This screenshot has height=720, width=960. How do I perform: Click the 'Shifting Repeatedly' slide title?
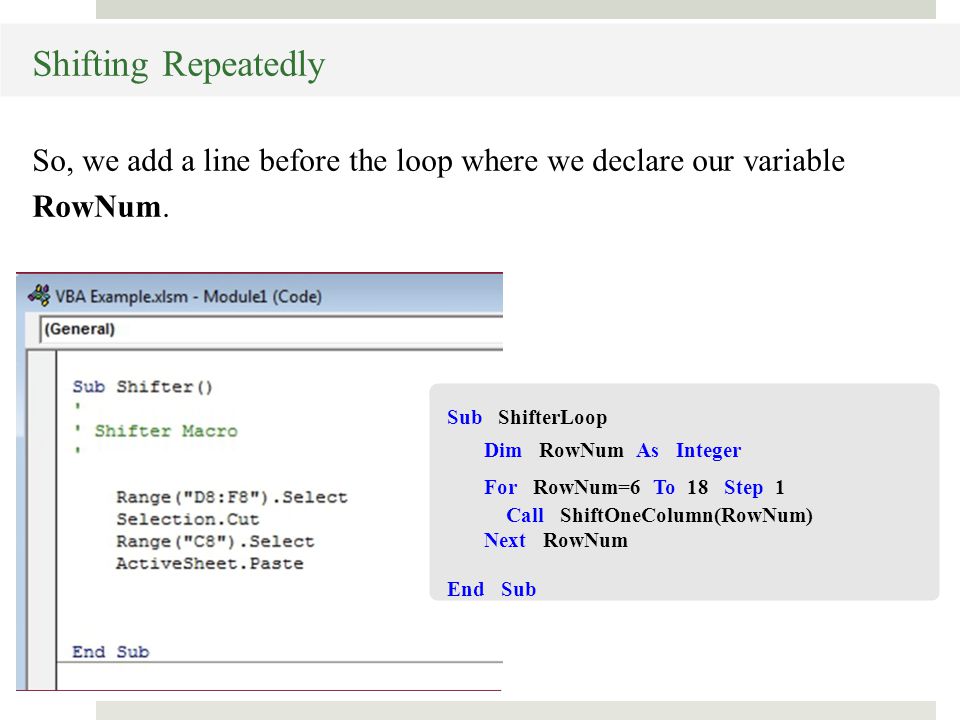(x=179, y=64)
